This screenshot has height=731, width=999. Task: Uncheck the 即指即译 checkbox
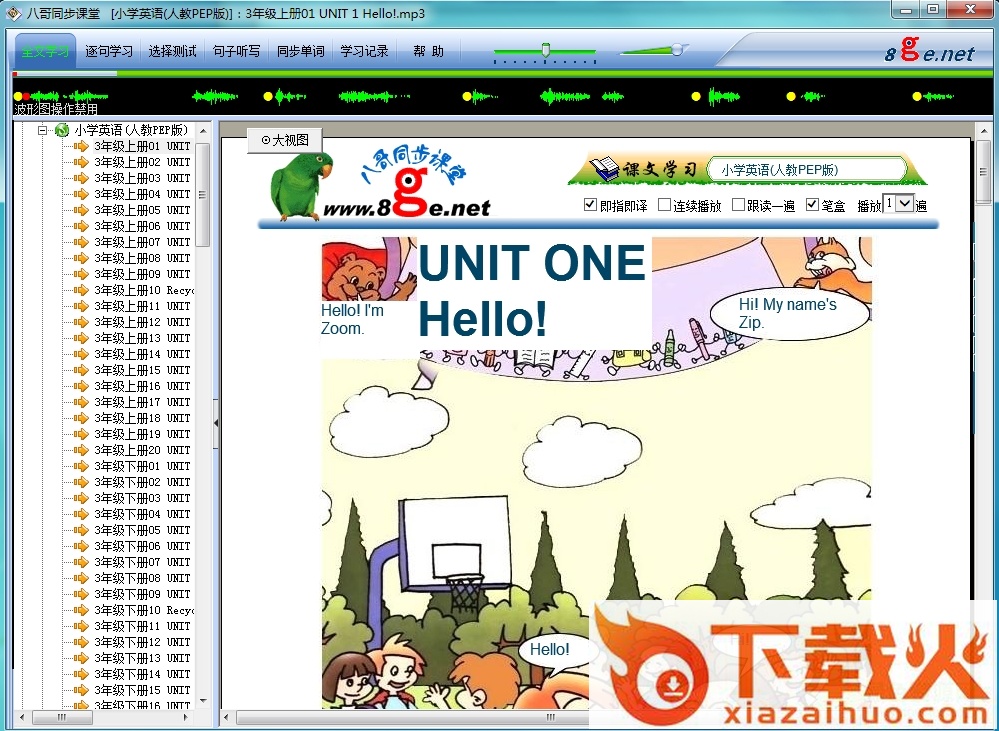[590, 205]
